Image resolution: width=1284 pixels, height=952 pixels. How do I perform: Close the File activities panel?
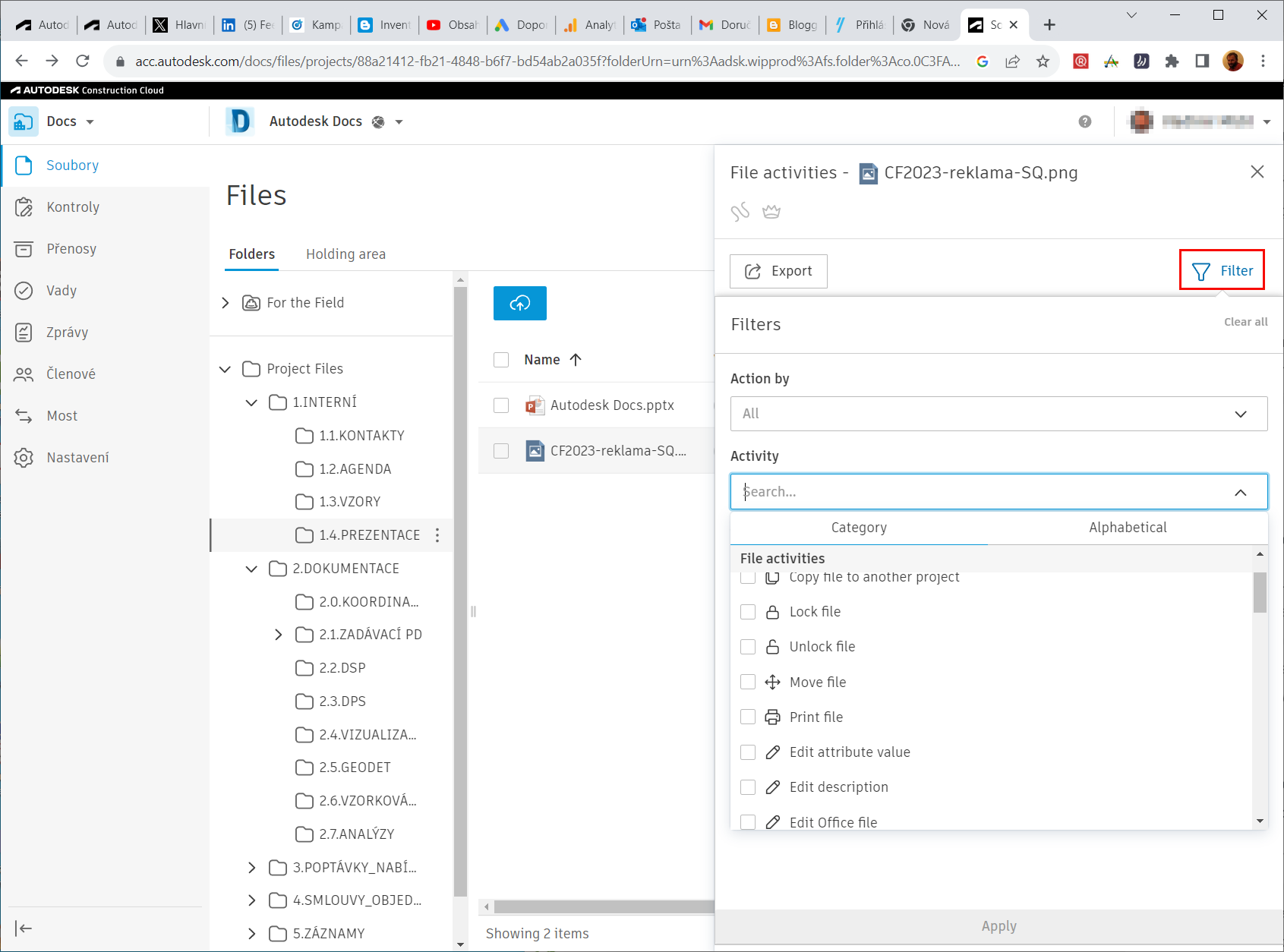point(1257,172)
